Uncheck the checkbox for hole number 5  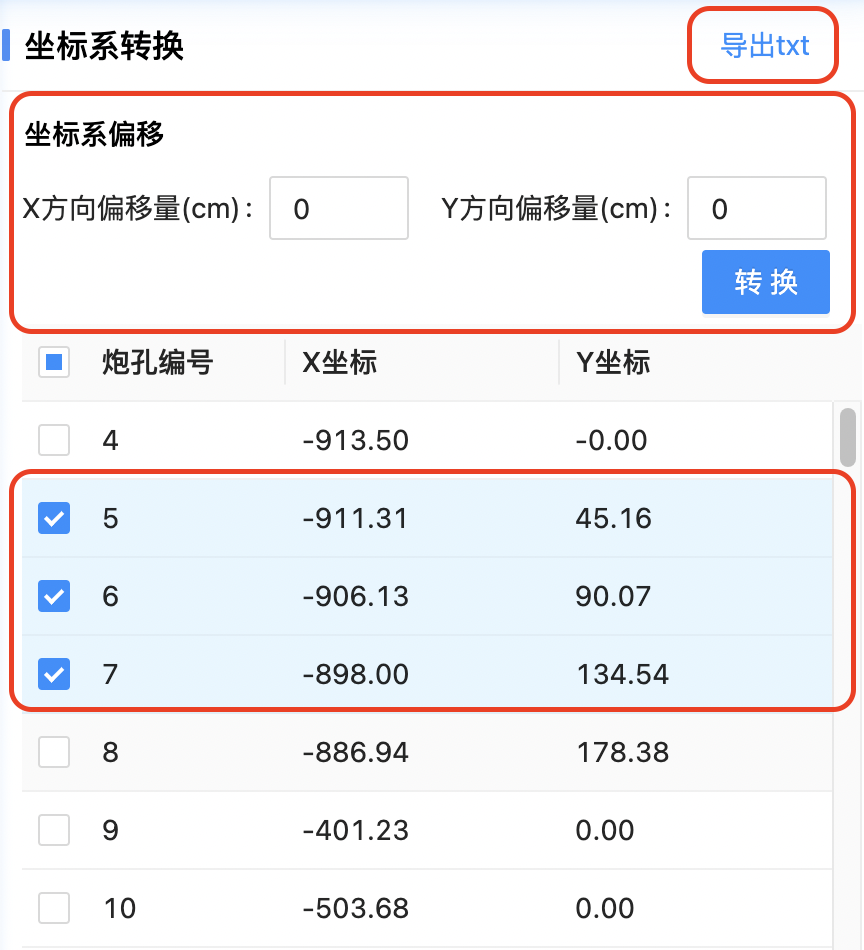[x=54, y=518]
